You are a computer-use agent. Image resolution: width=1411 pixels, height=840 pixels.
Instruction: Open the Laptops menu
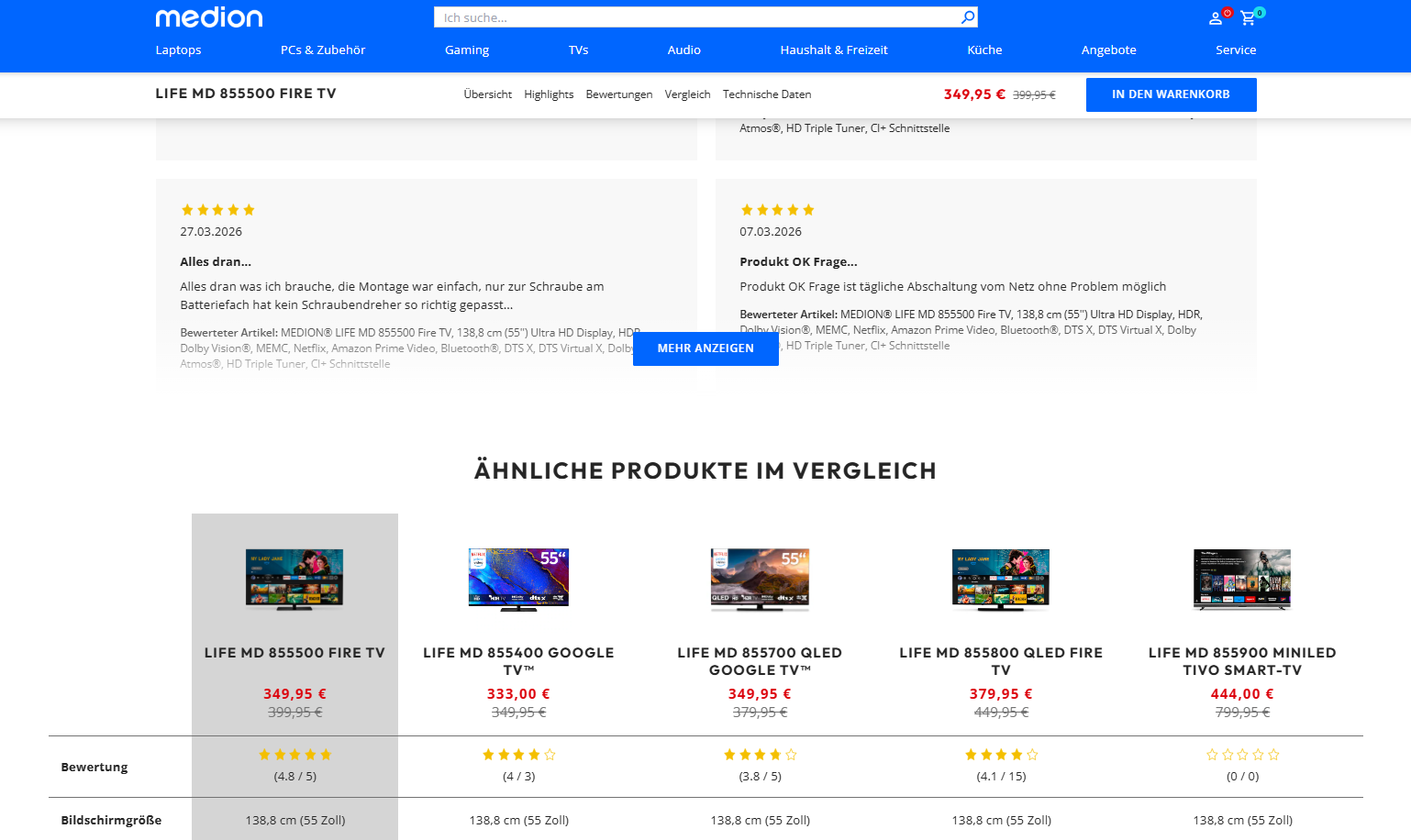pos(178,50)
